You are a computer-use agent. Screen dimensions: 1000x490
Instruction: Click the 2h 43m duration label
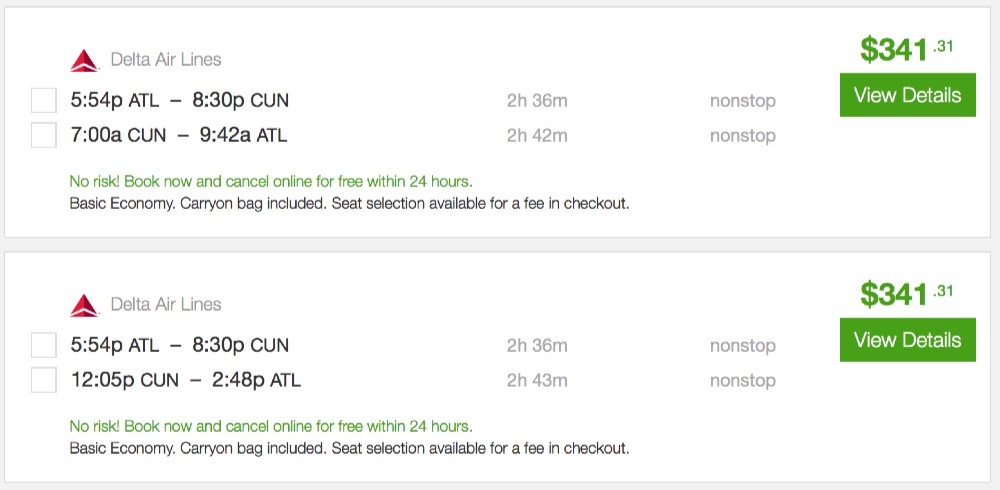pos(536,381)
